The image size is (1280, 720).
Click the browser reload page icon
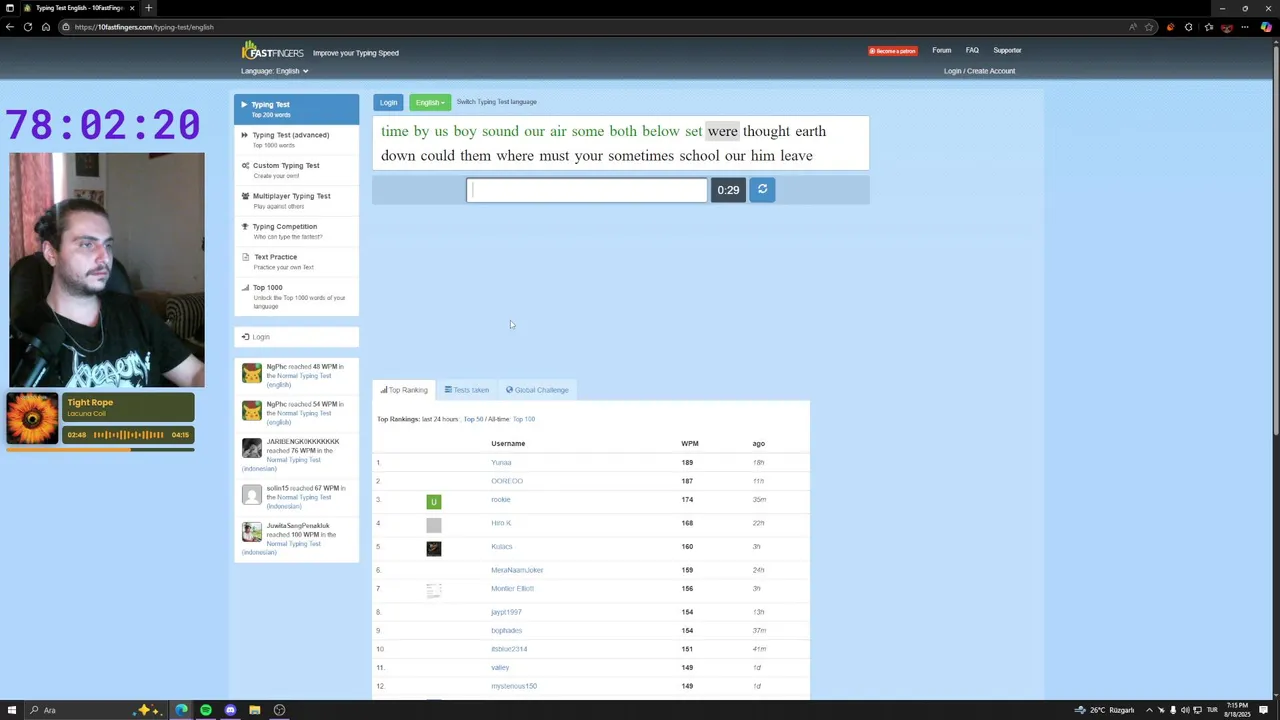28,27
